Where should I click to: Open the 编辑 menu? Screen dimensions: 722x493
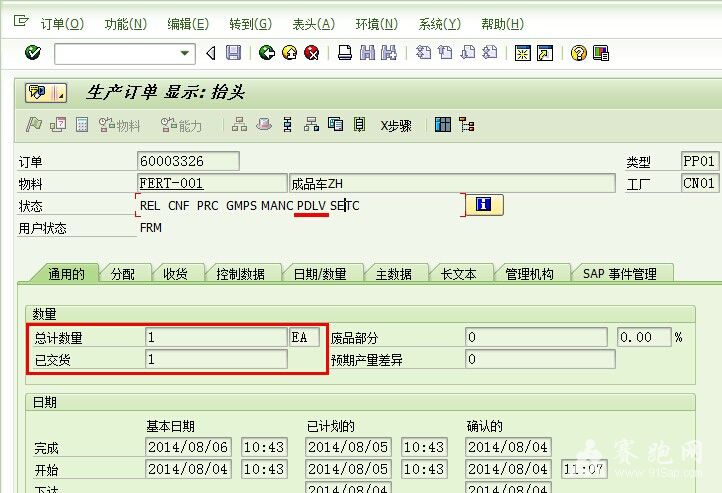click(x=188, y=24)
